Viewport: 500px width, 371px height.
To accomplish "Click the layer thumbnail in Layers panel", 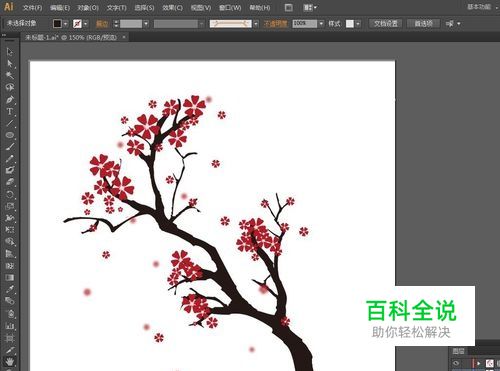I will 489,363.
